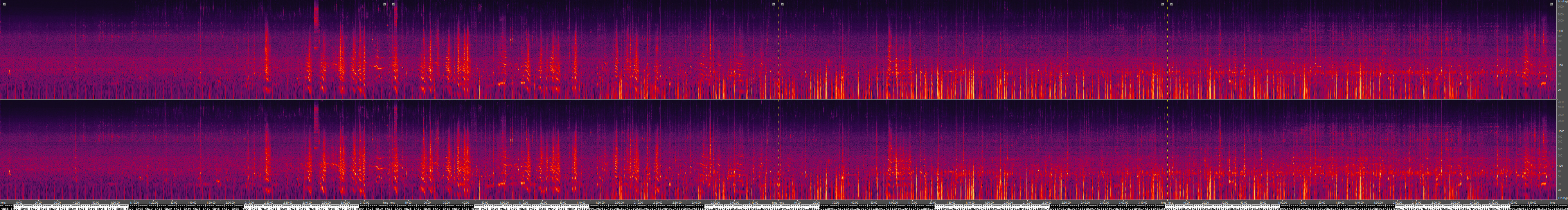This screenshot has height=210, width=1568.
Task: Click the 20 Hz mark on upper channel scale
Action: 1561,90
